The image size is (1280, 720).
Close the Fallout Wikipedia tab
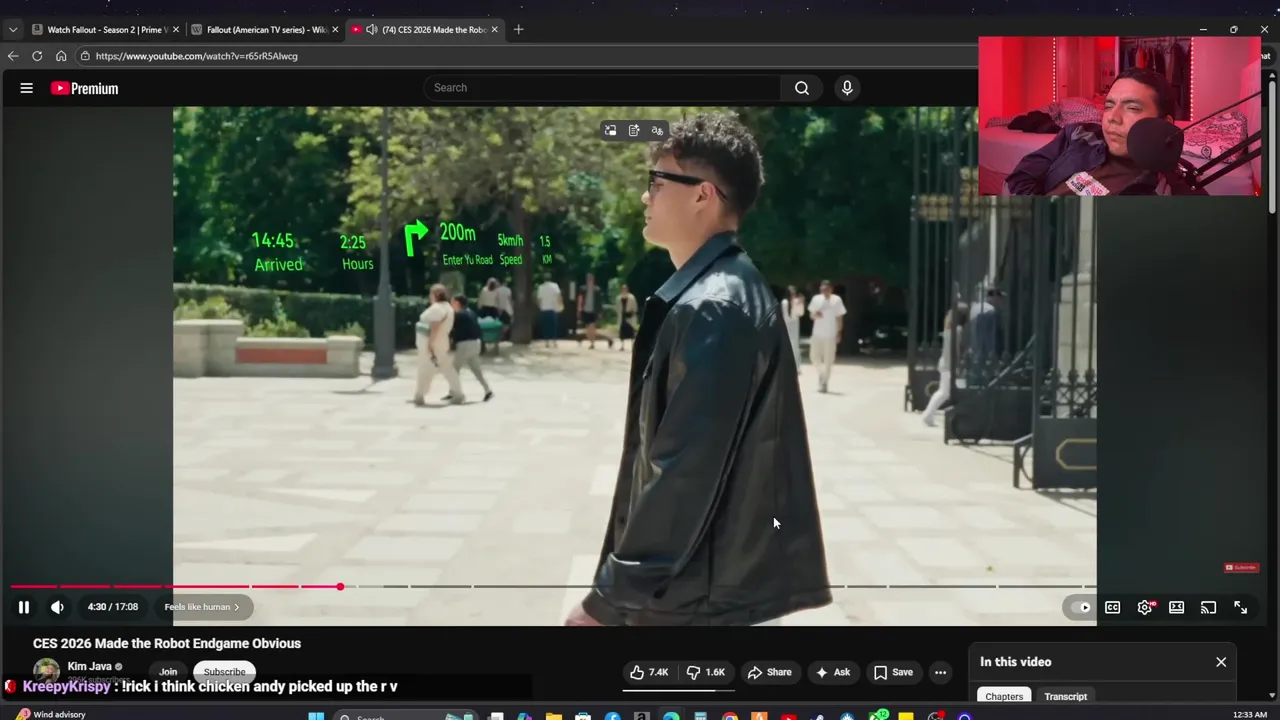click(334, 30)
